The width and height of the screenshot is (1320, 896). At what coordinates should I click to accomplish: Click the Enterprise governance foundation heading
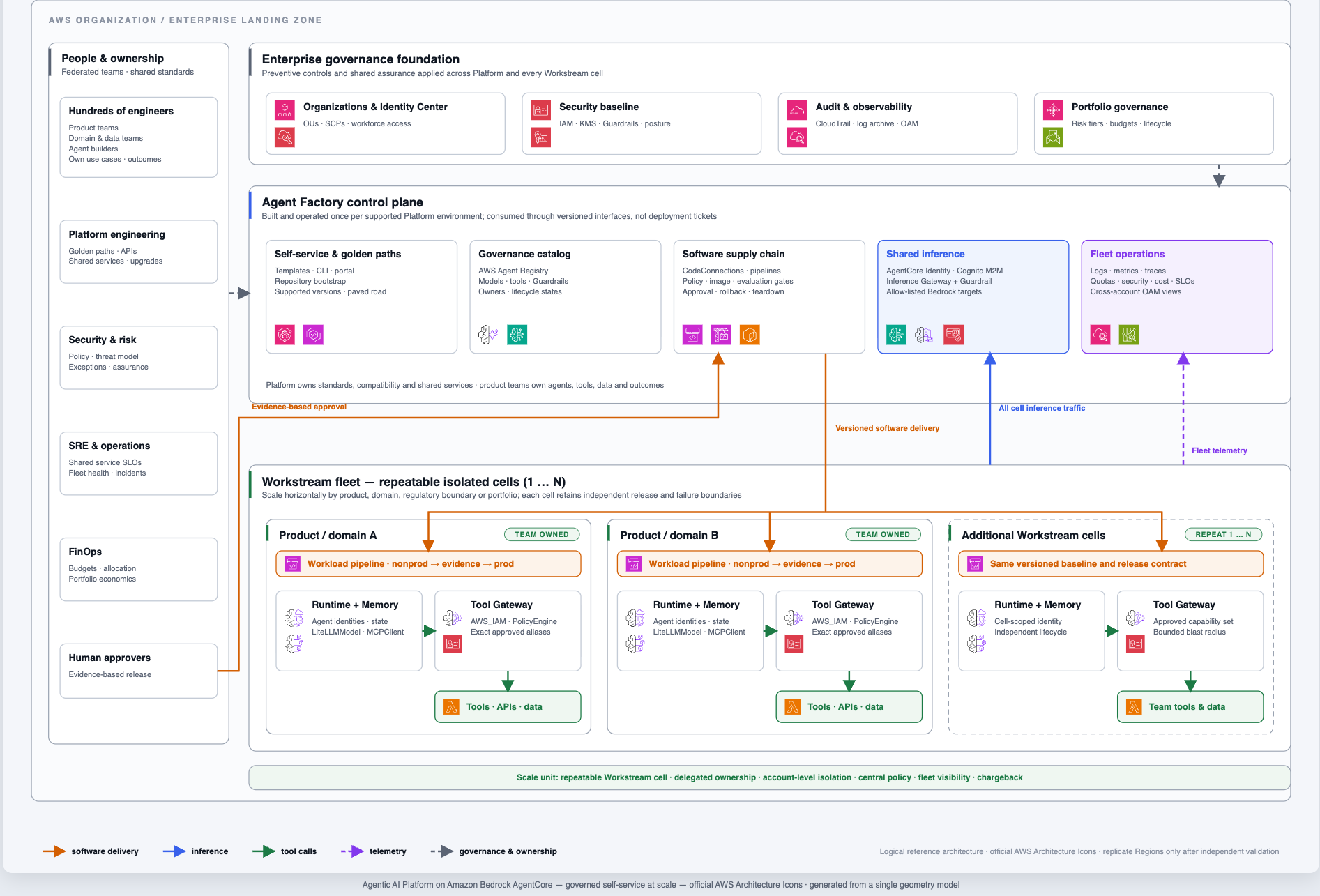pos(361,59)
